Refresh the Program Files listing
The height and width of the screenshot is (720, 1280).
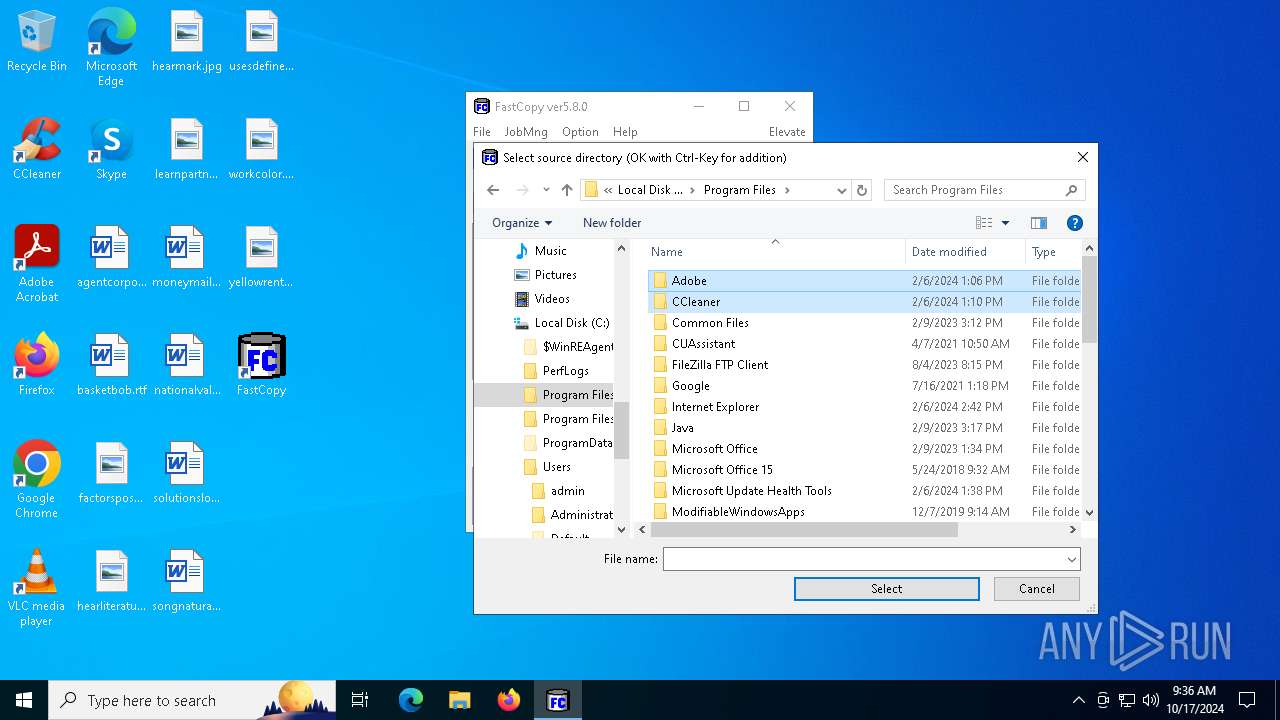(863, 190)
